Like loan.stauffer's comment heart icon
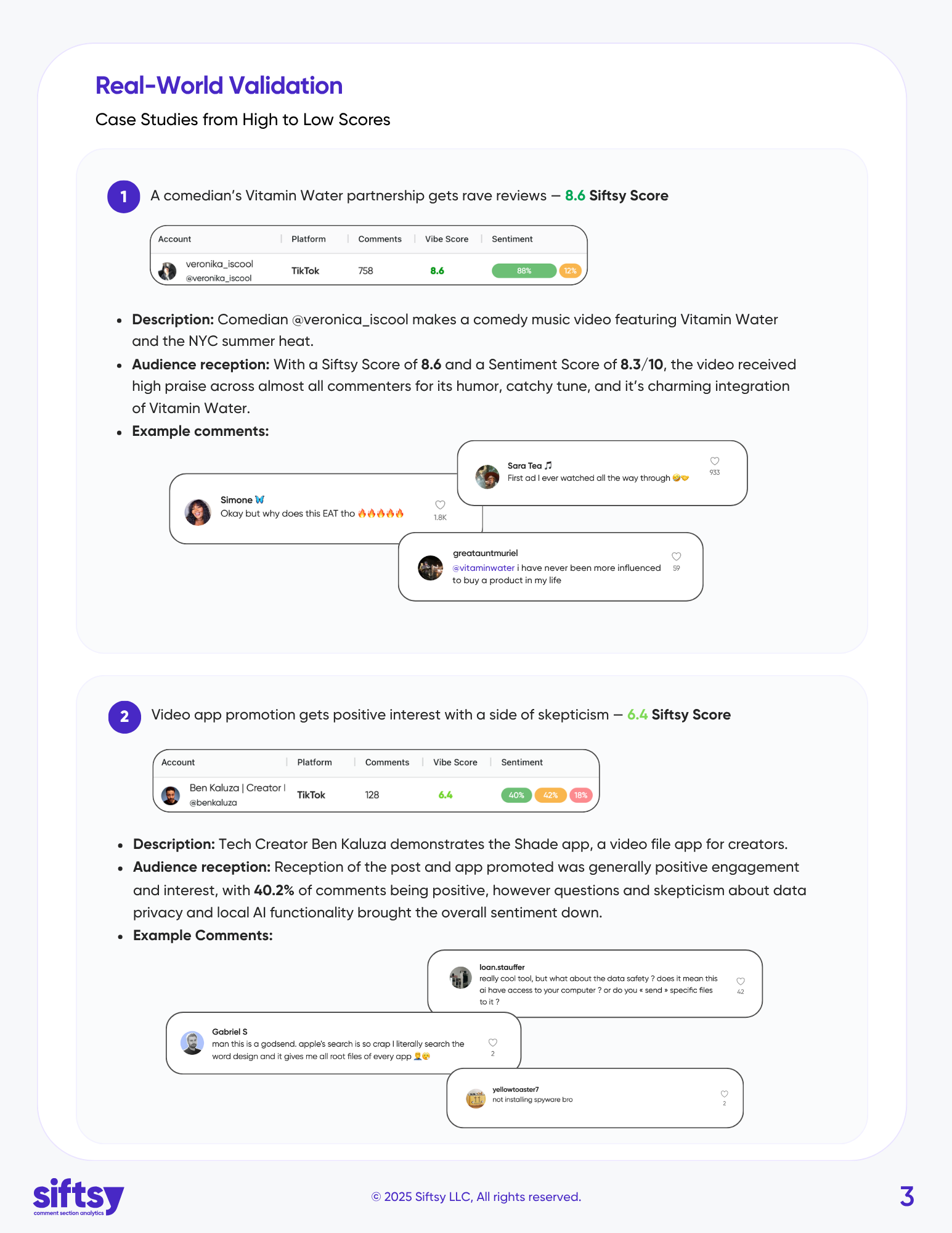 tap(741, 981)
